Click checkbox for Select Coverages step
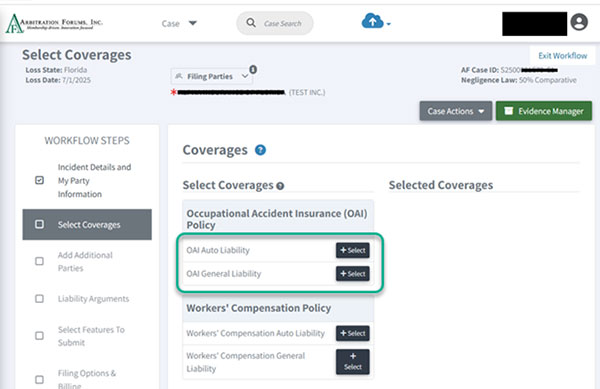Screen dimensions: 600x389 tap(39, 224)
